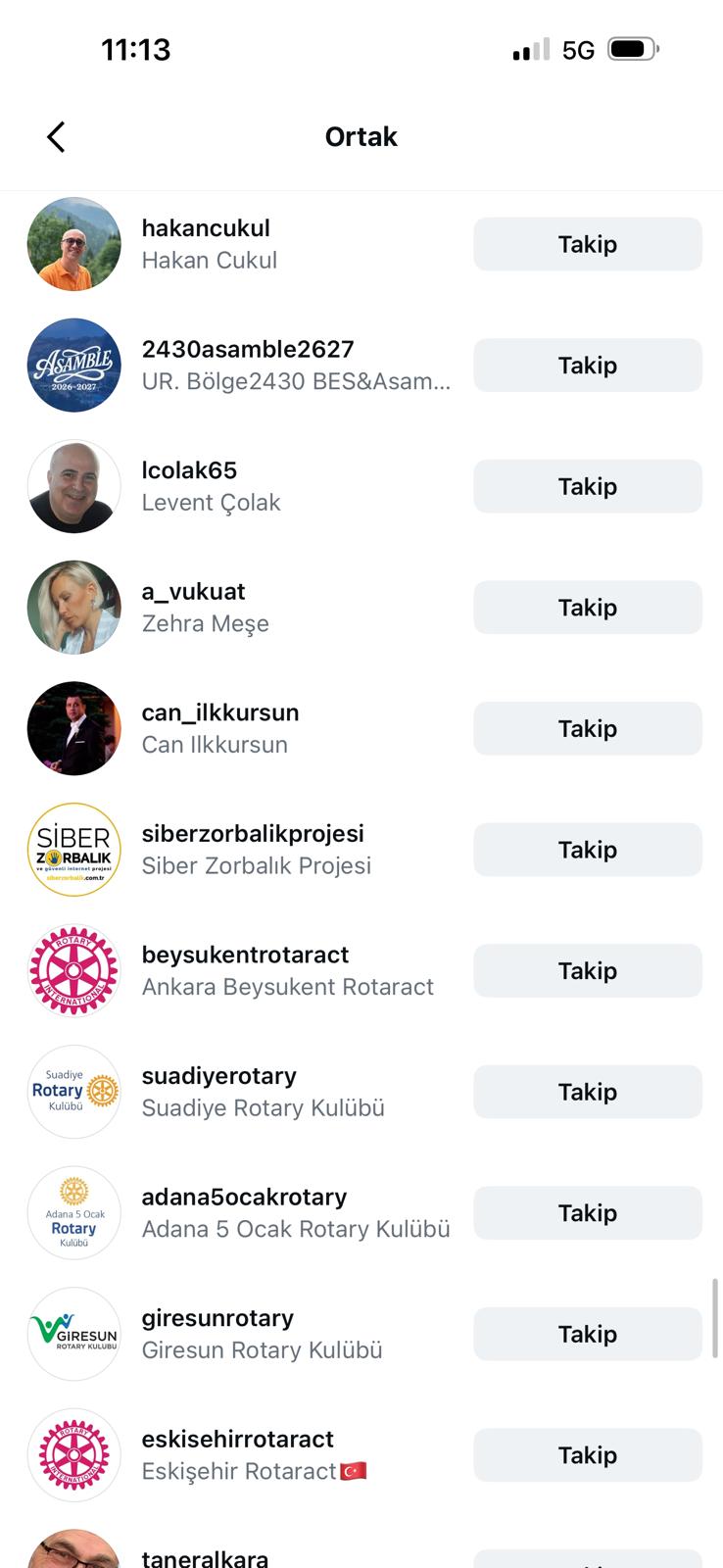
Task: Follow siberzorbalikprojesi account
Action: pyautogui.click(x=588, y=850)
